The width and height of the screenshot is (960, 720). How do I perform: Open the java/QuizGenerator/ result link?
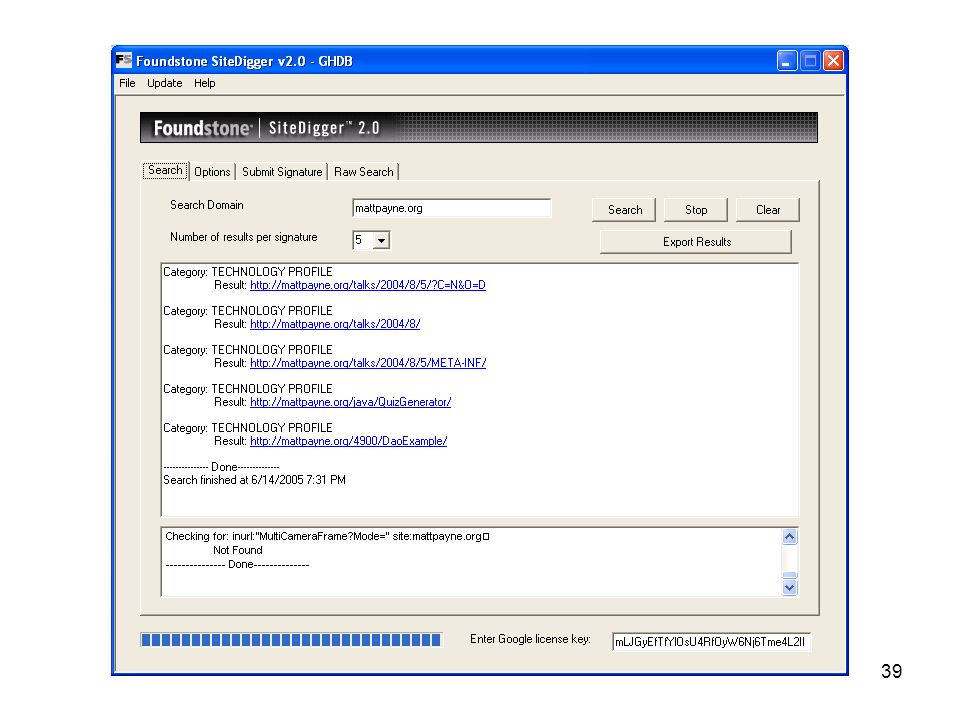click(350, 402)
